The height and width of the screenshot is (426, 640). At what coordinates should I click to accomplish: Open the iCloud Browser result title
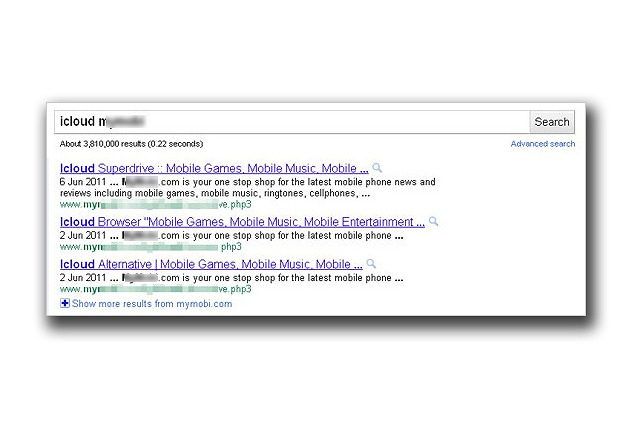point(242,222)
